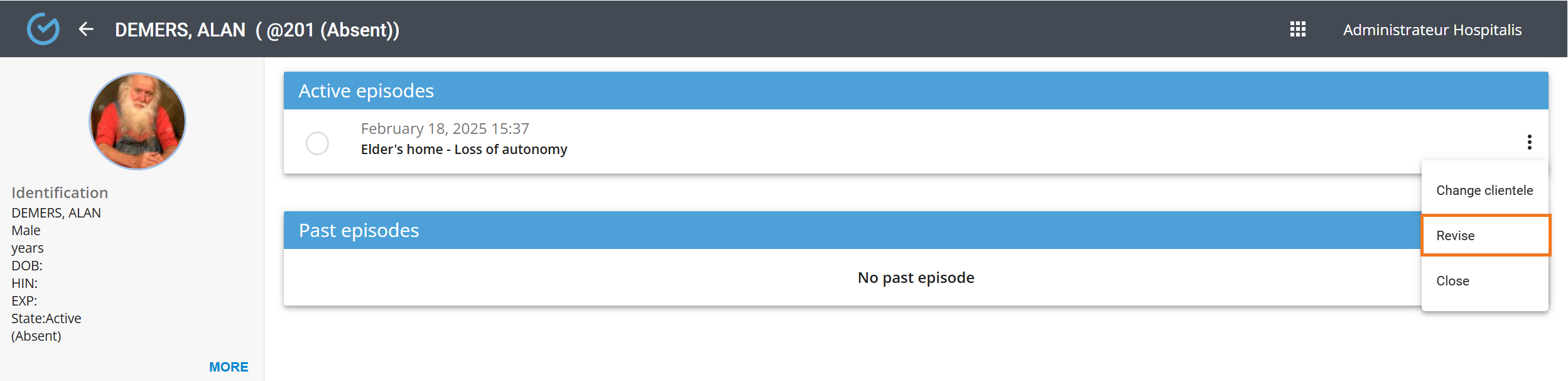Click the @201 (Absent) room label
1568x381 pixels.
332,30
